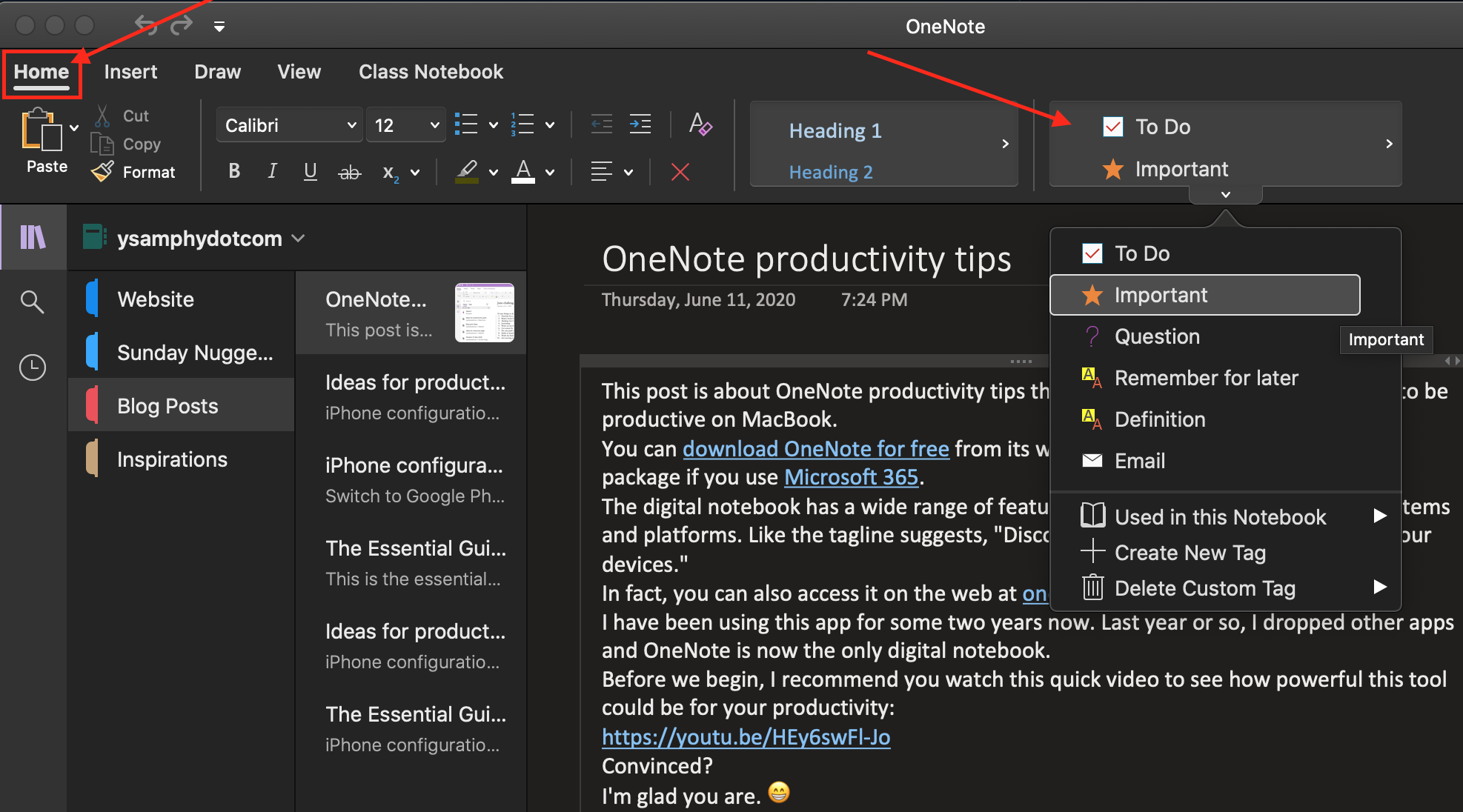Screen dimensions: 1463x812
Task: Click the Redo arrow in title bar
Action: pyautogui.click(x=182, y=25)
